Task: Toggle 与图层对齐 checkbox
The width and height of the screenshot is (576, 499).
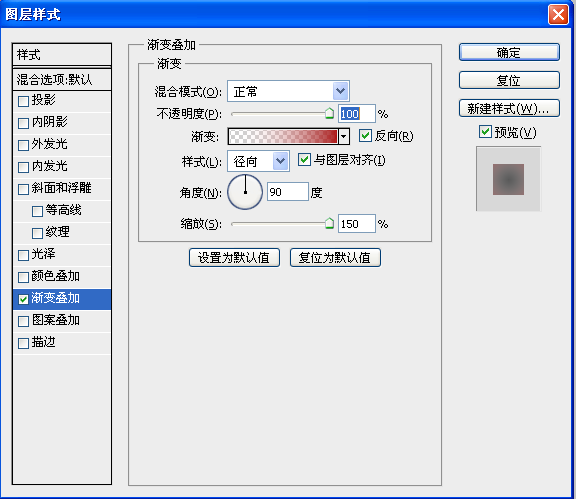Action: click(x=304, y=160)
